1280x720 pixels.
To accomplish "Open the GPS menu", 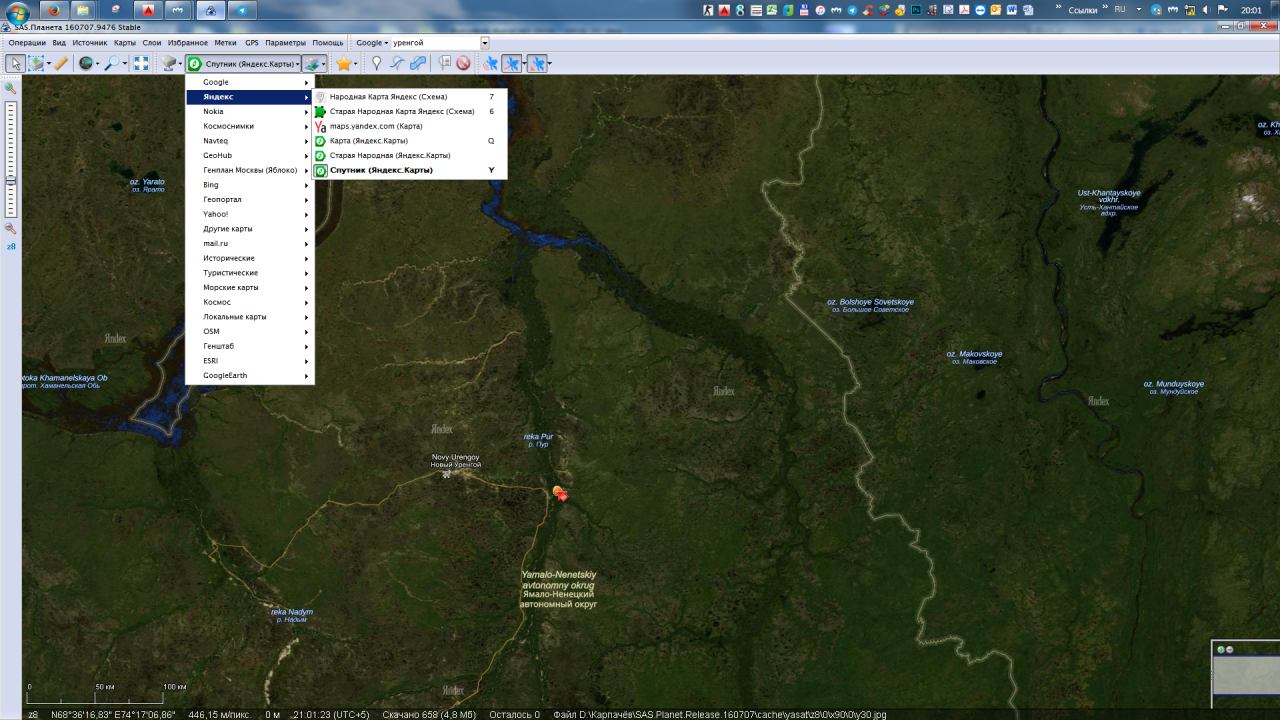I will (x=252, y=43).
